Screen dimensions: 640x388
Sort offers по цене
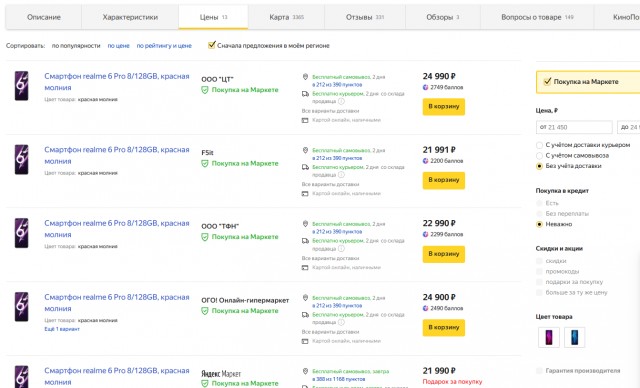118,46
